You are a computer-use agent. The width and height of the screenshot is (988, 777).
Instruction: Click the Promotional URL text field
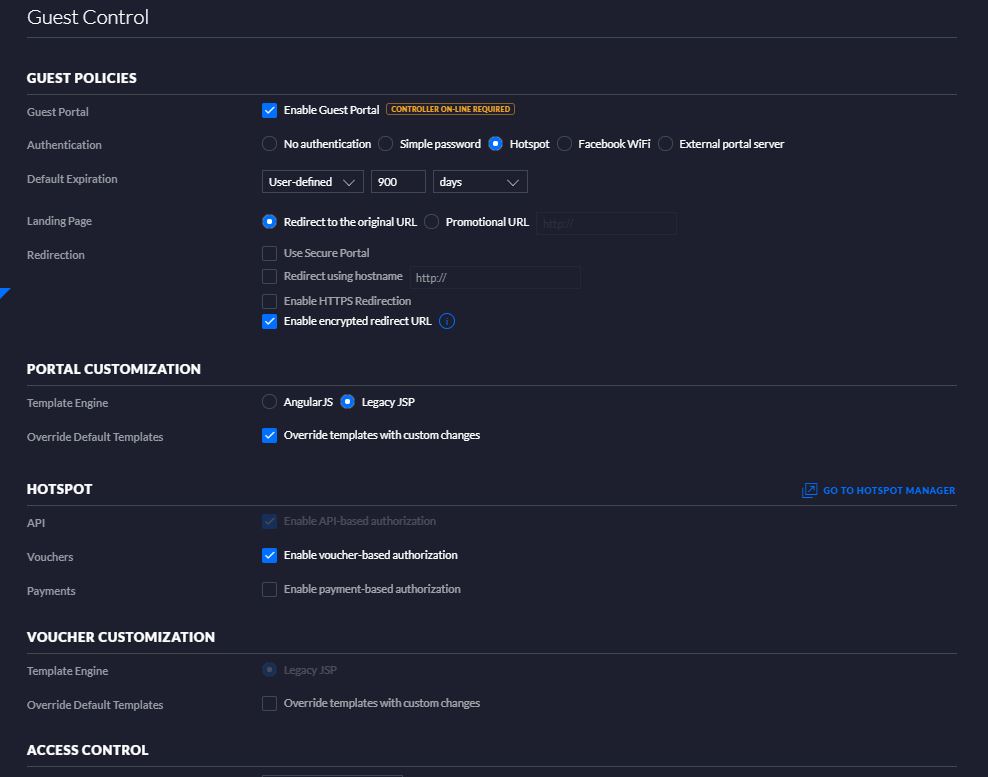pos(606,223)
